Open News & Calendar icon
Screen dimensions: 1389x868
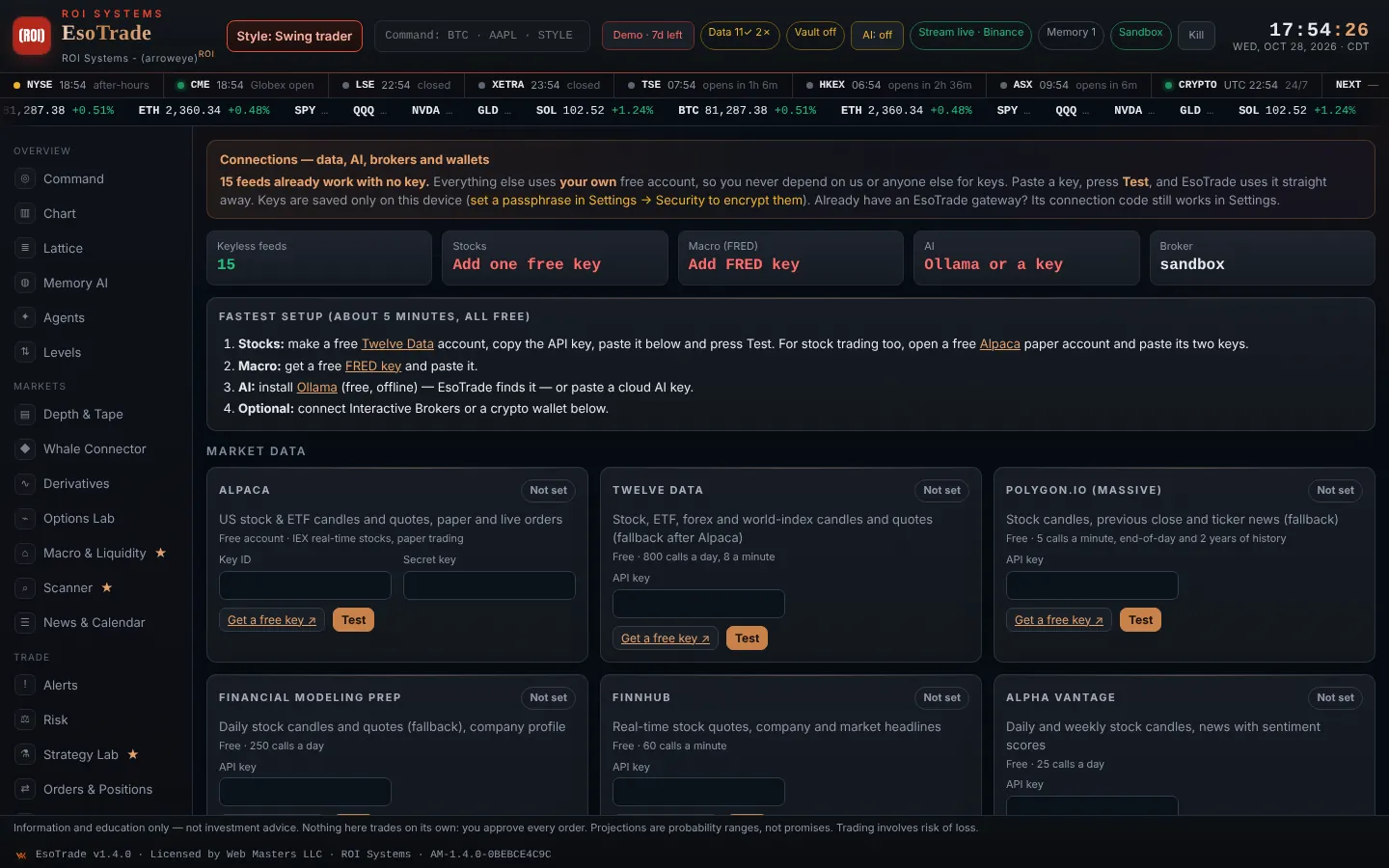click(x=25, y=622)
